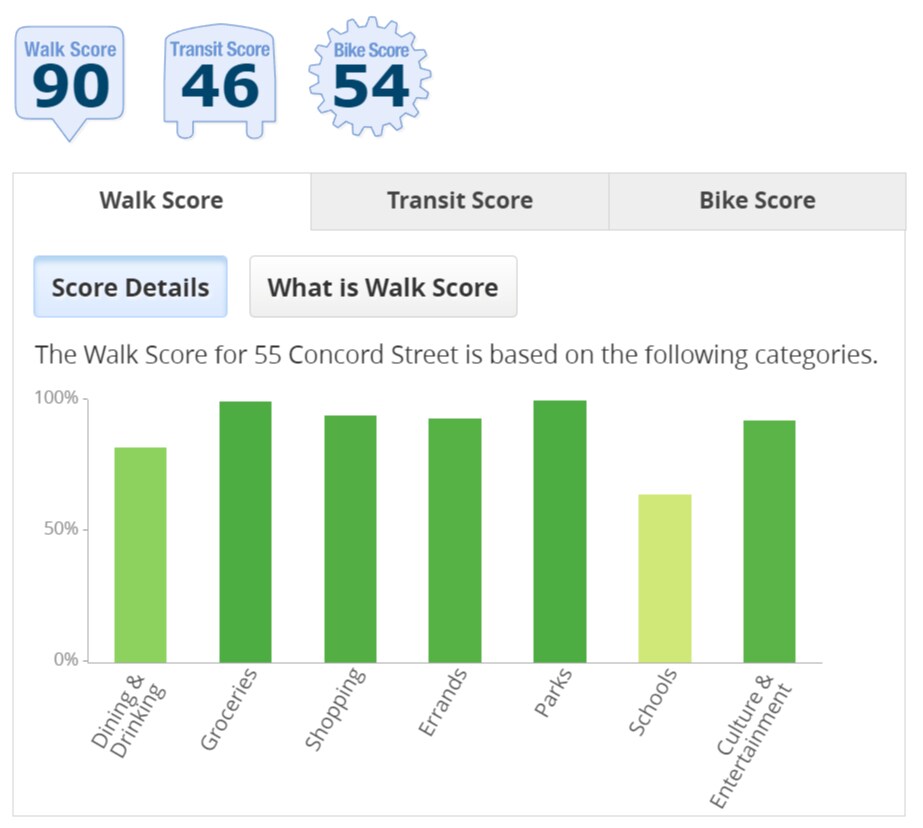This screenshot has width=923, height=828.
Task: Click the Dining & Drinking bar
Action: pyautogui.click(x=140, y=555)
